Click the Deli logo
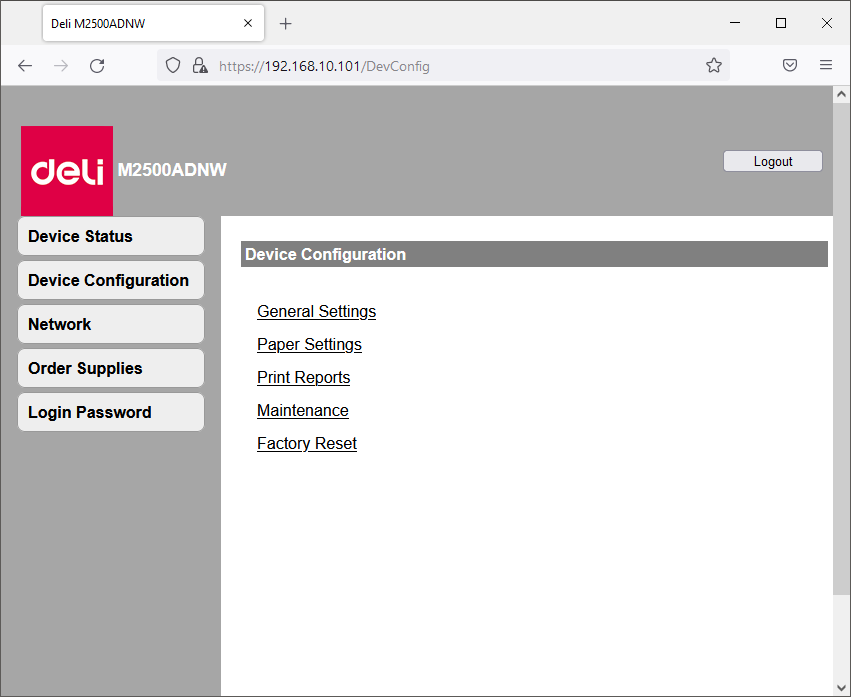Screen dimensions: 851x697 pyautogui.click(x=67, y=171)
